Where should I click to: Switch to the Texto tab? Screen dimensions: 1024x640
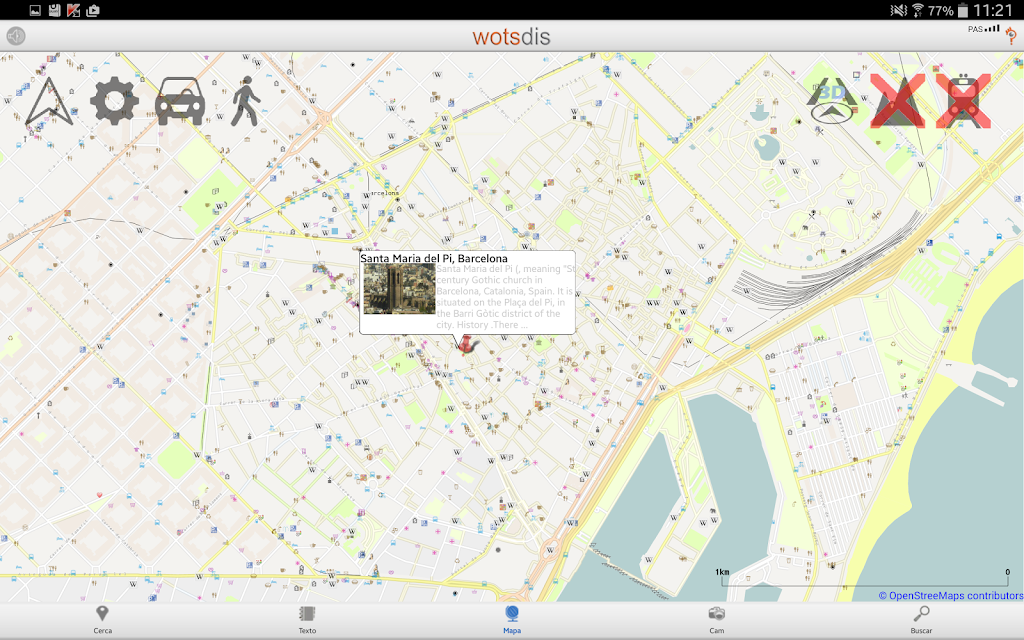307,620
